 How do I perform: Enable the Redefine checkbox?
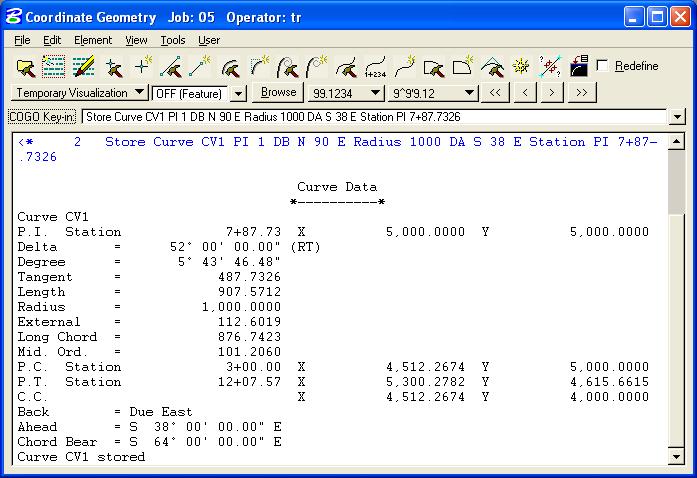tap(602, 65)
